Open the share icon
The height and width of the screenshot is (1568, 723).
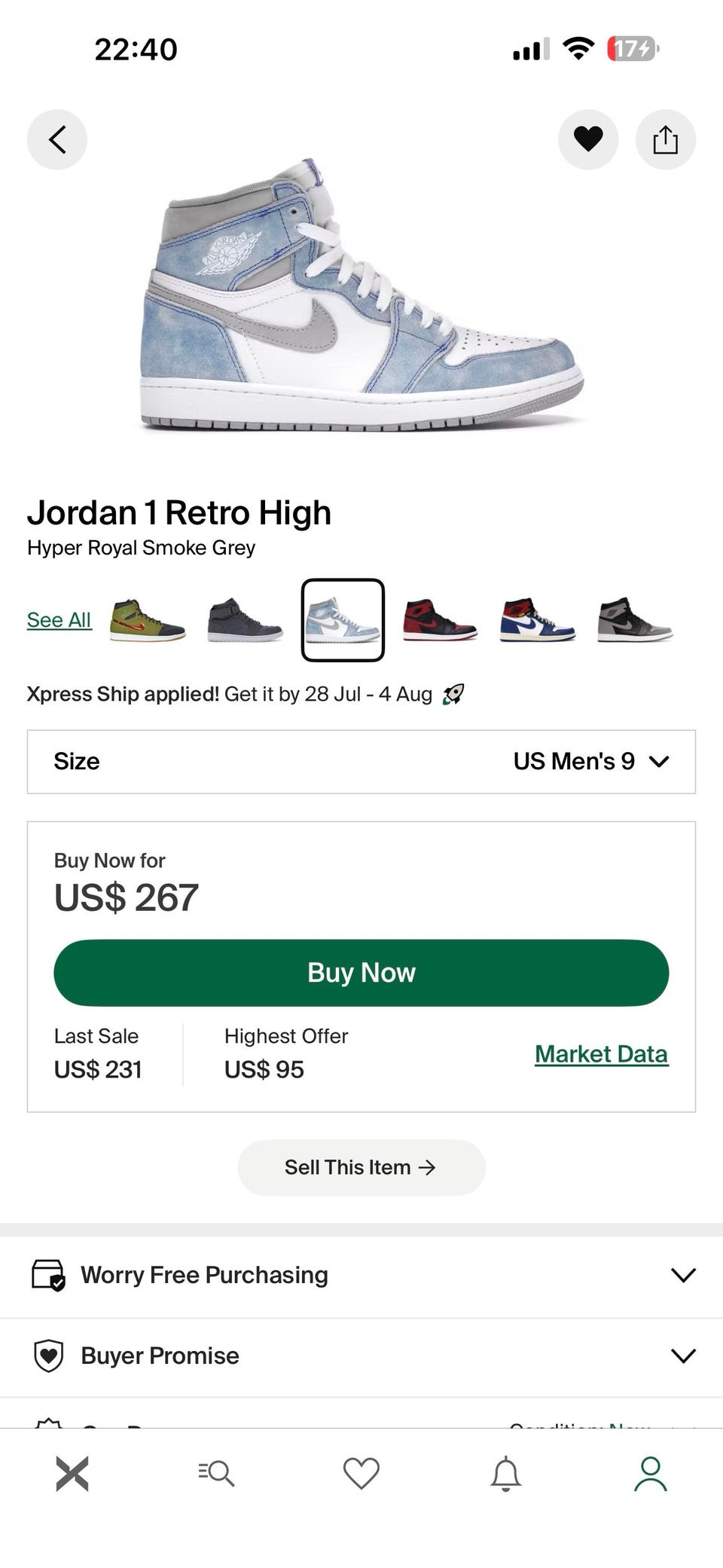click(x=666, y=139)
